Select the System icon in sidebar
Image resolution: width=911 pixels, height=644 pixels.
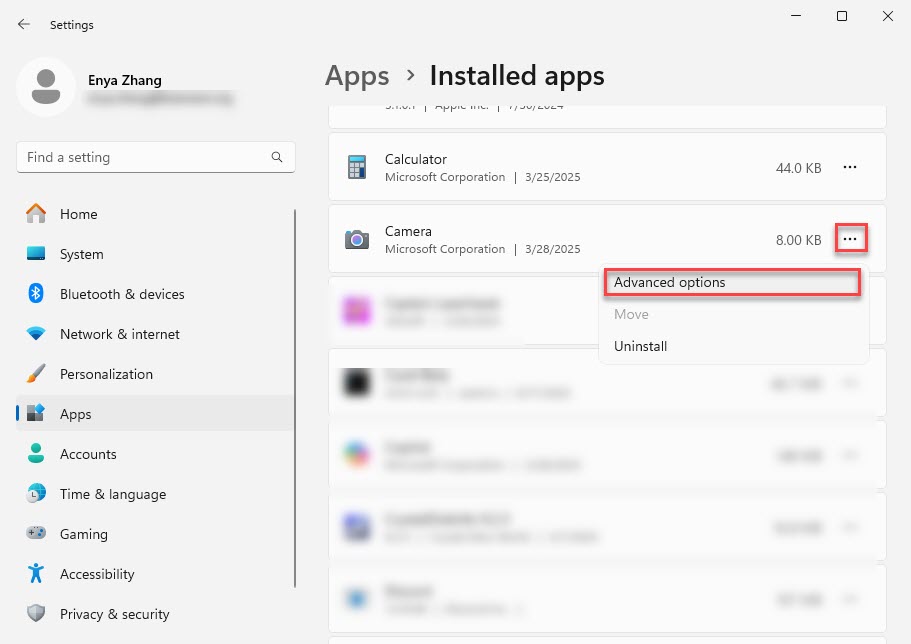(37, 254)
